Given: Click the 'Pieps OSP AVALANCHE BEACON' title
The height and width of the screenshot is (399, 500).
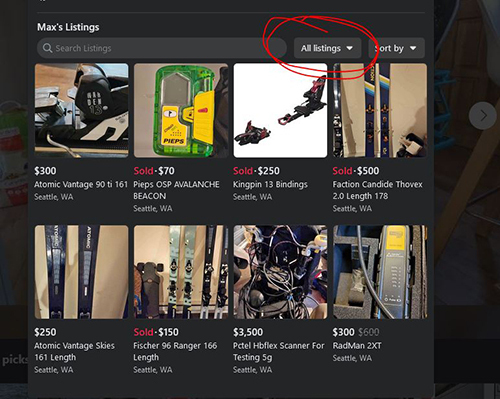Looking at the screenshot, I should point(176,190).
